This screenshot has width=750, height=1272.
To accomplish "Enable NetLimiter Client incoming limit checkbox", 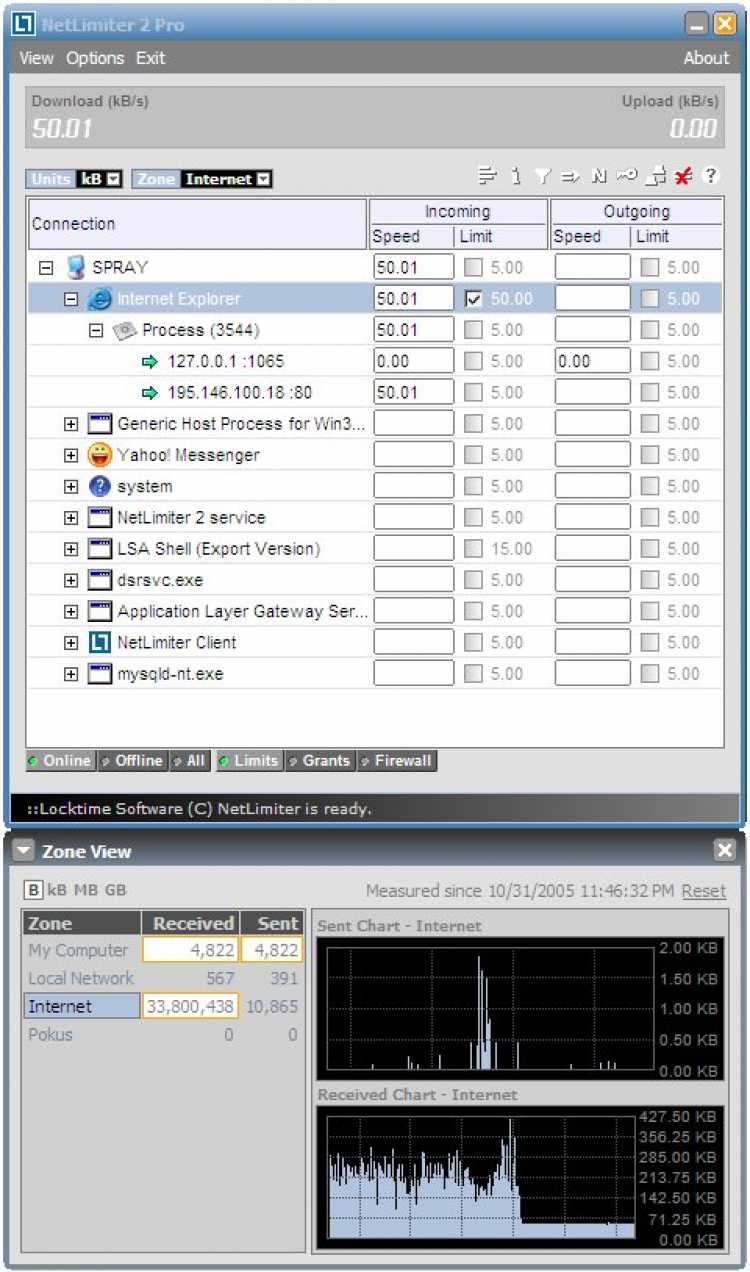I will click(474, 642).
